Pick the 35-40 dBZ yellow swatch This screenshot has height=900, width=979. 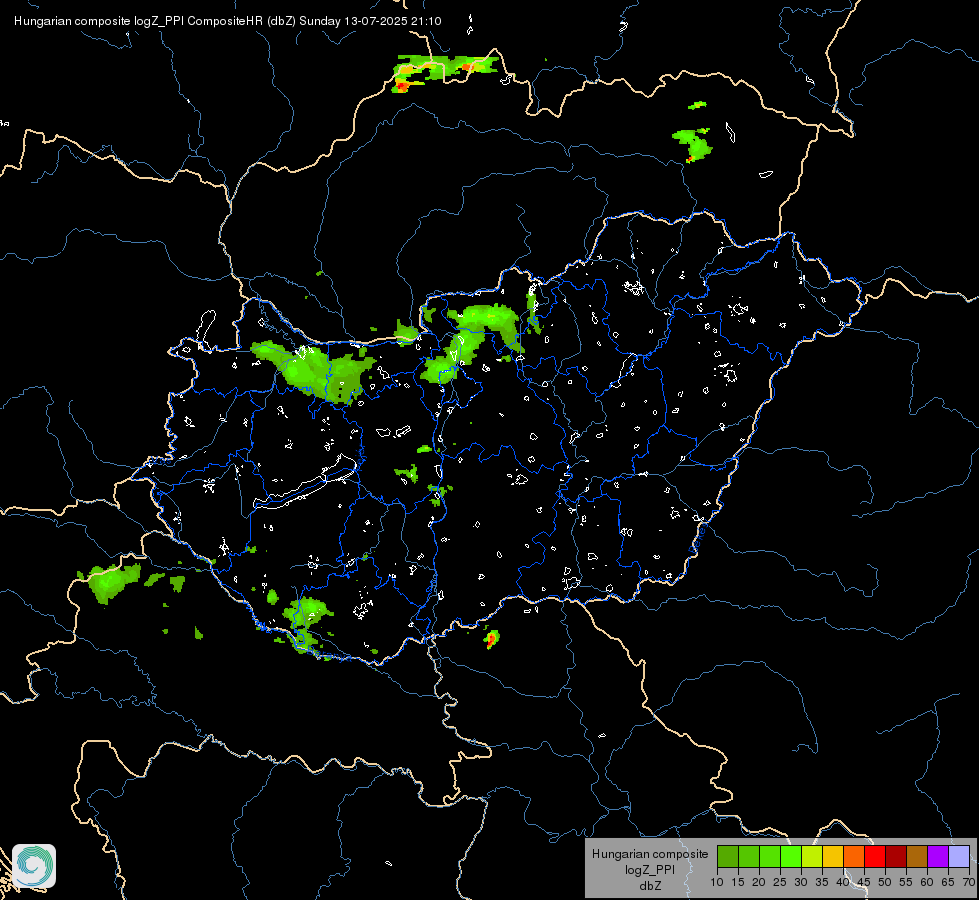tap(833, 857)
